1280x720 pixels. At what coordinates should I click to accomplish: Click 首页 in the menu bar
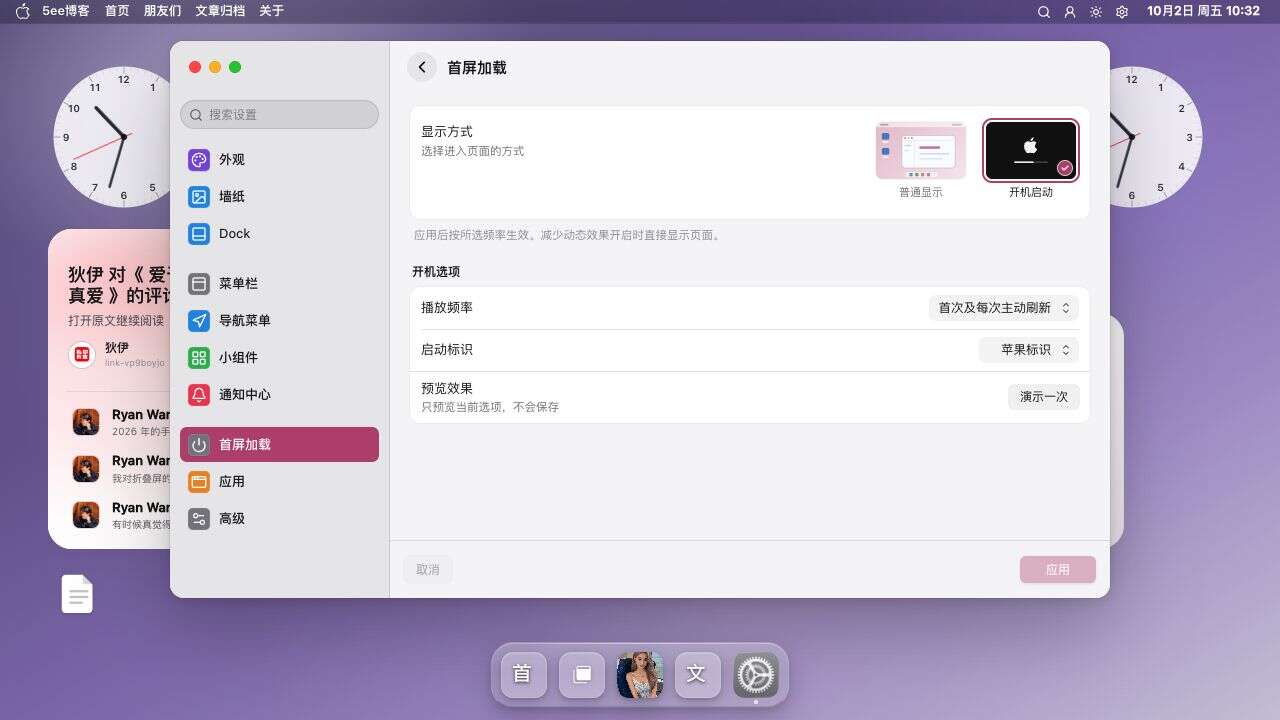click(117, 11)
